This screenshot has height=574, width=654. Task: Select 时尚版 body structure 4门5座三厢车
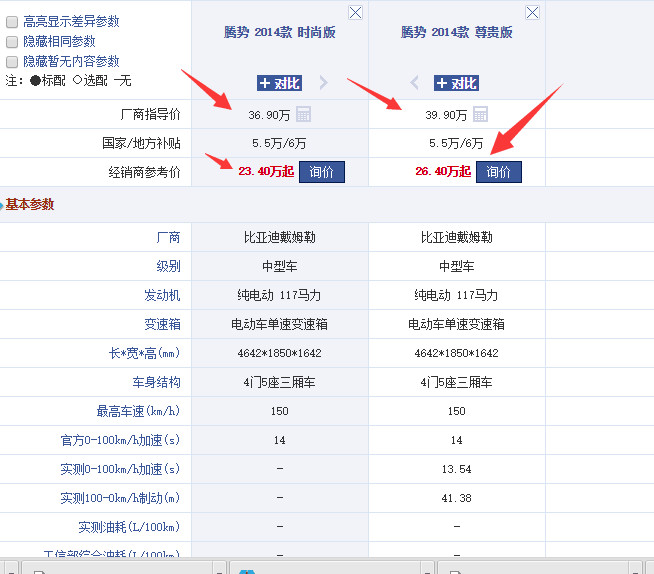(279, 382)
